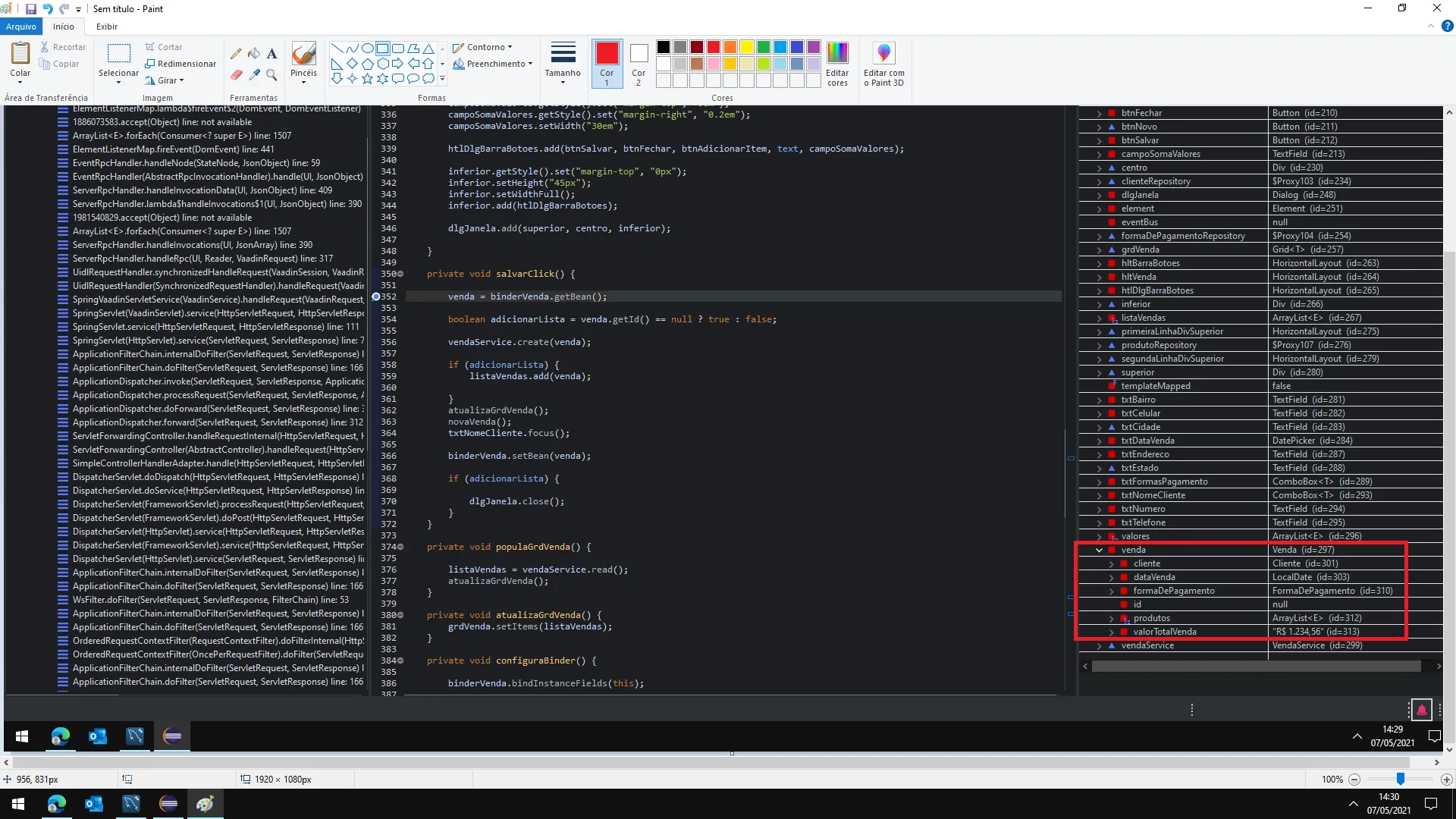Screen dimensions: 1456x819
Task: Select the Color picker eyedropper tool
Action: click(x=254, y=74)
